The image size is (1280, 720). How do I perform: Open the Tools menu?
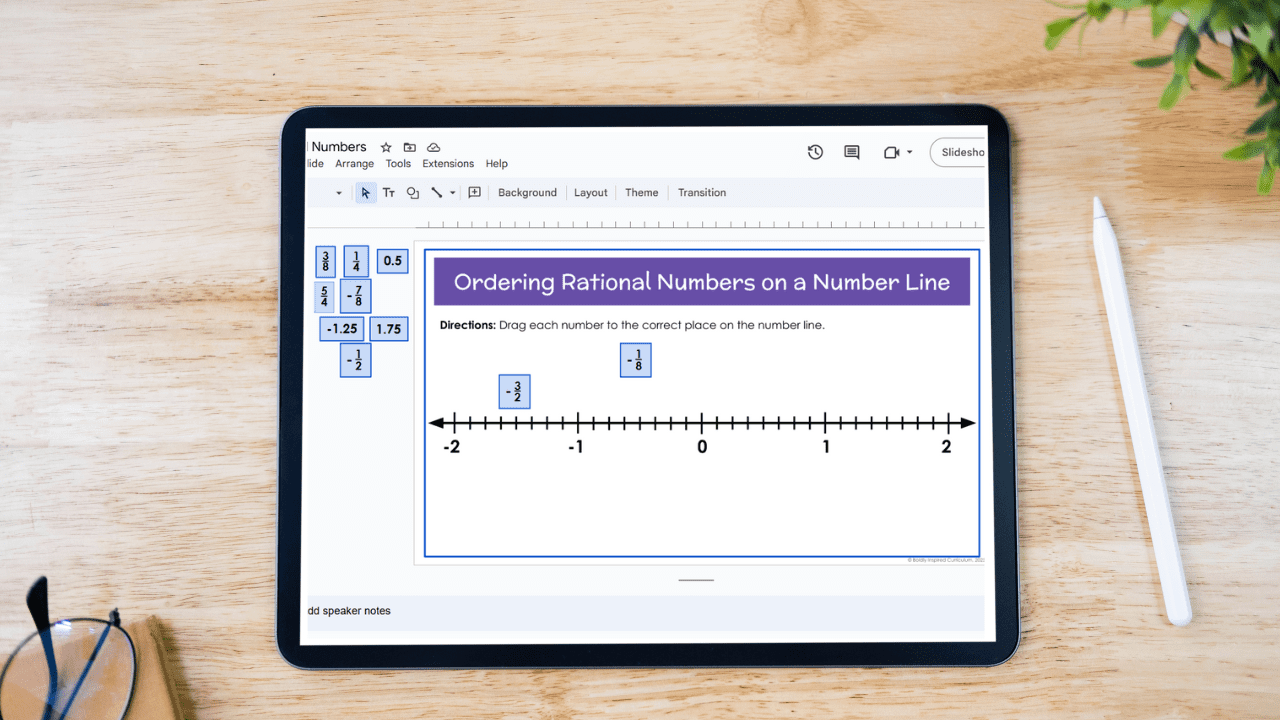click(398, 163)
